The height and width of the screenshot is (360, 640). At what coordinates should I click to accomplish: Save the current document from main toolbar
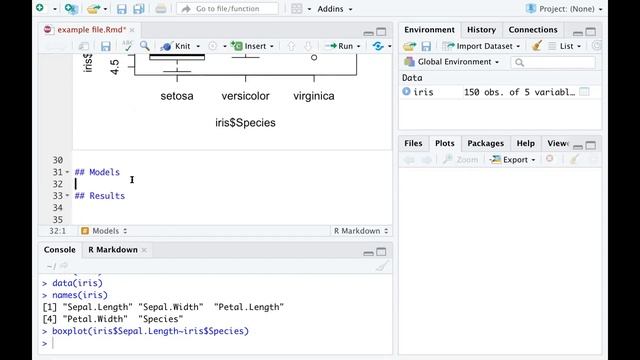pos(121,9)
